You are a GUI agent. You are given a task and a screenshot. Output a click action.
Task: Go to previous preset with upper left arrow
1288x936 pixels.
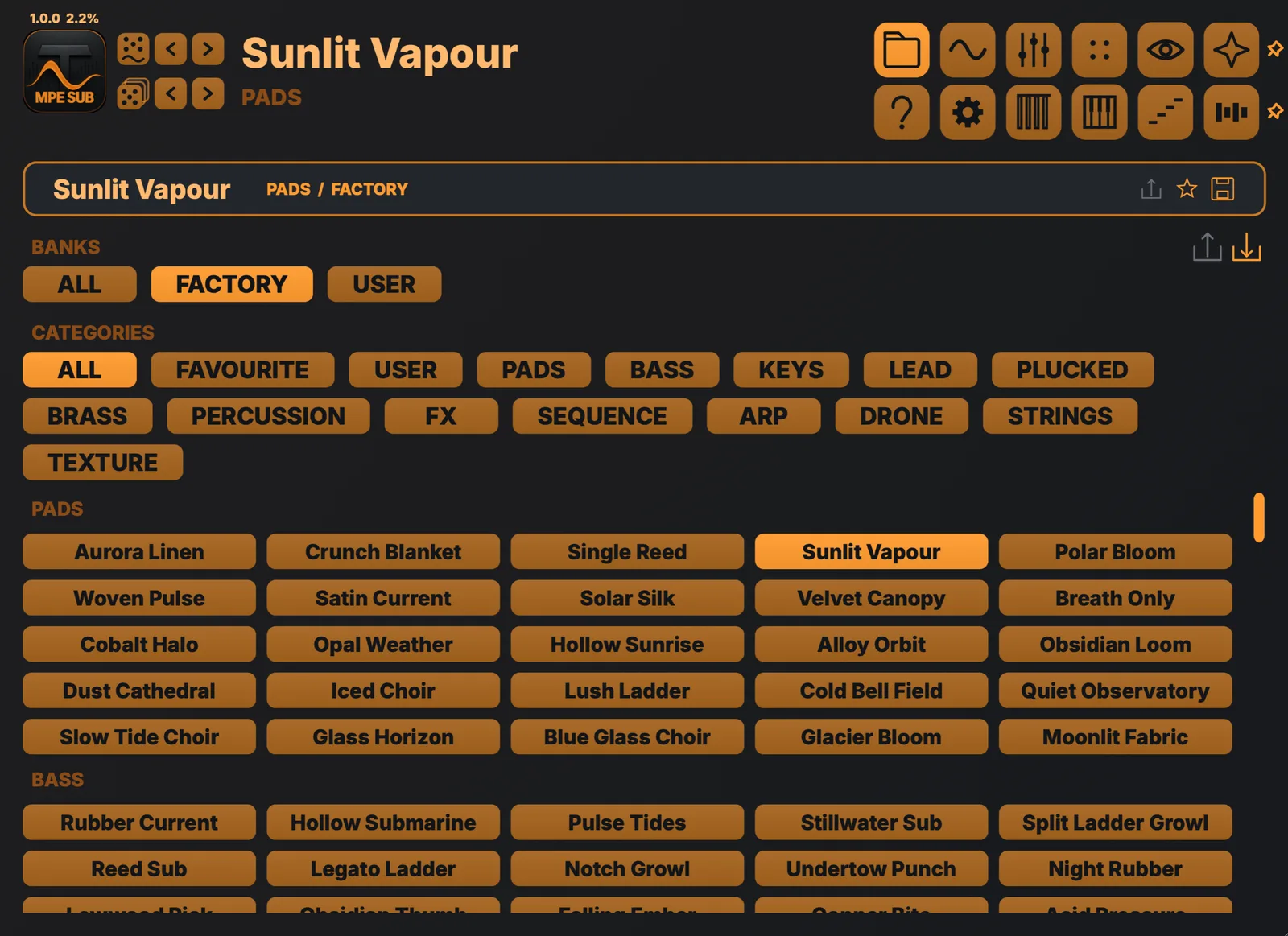[x=171, y=49]
